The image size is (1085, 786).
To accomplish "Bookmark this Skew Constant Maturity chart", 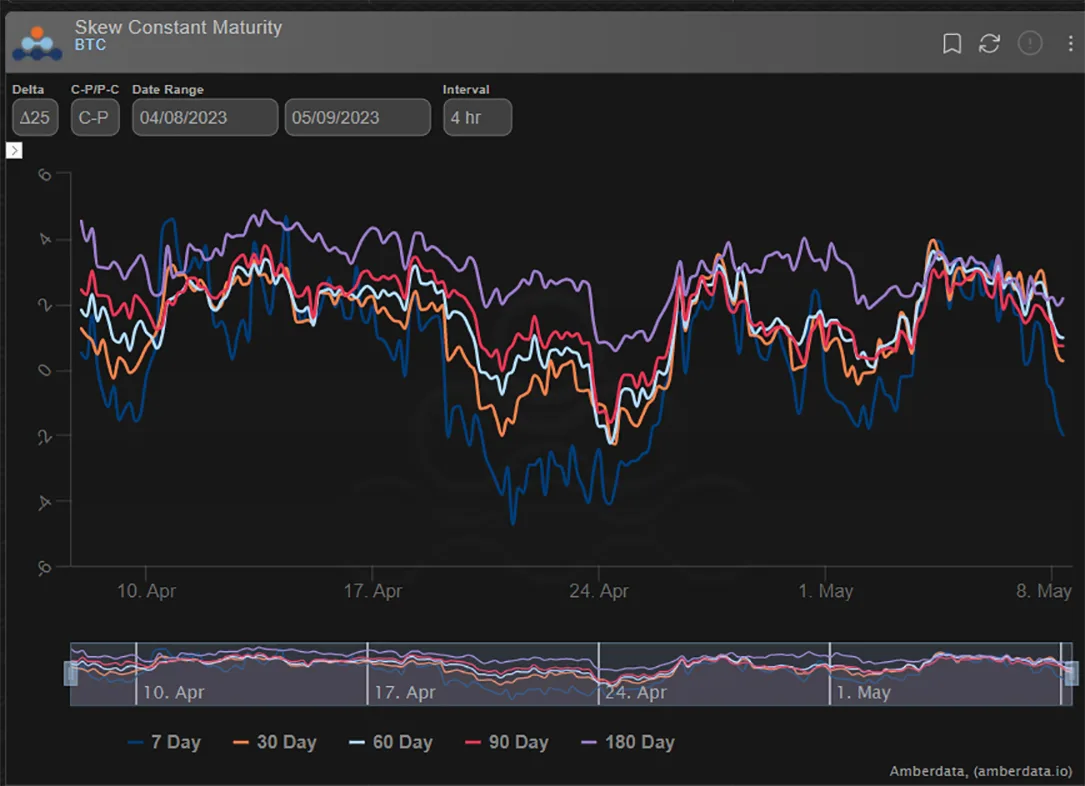I will [952, 44].
